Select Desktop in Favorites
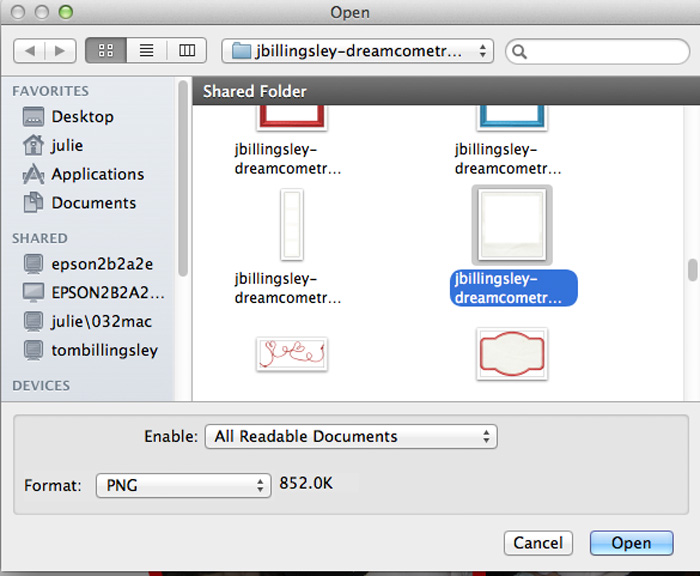This screenshot has width=700, height=576. (83, 117)
